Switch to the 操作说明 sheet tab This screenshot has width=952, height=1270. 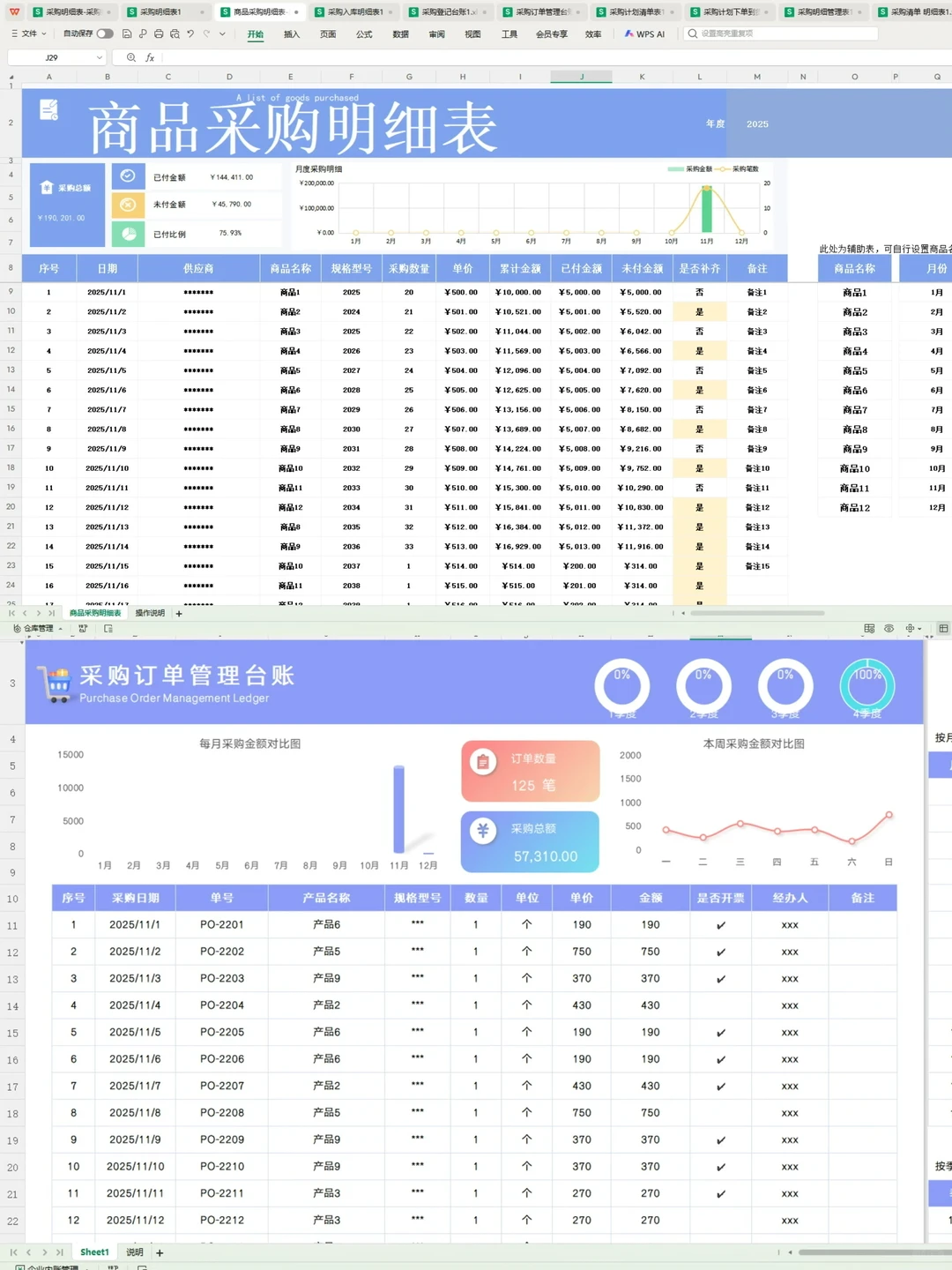[150, 613]
